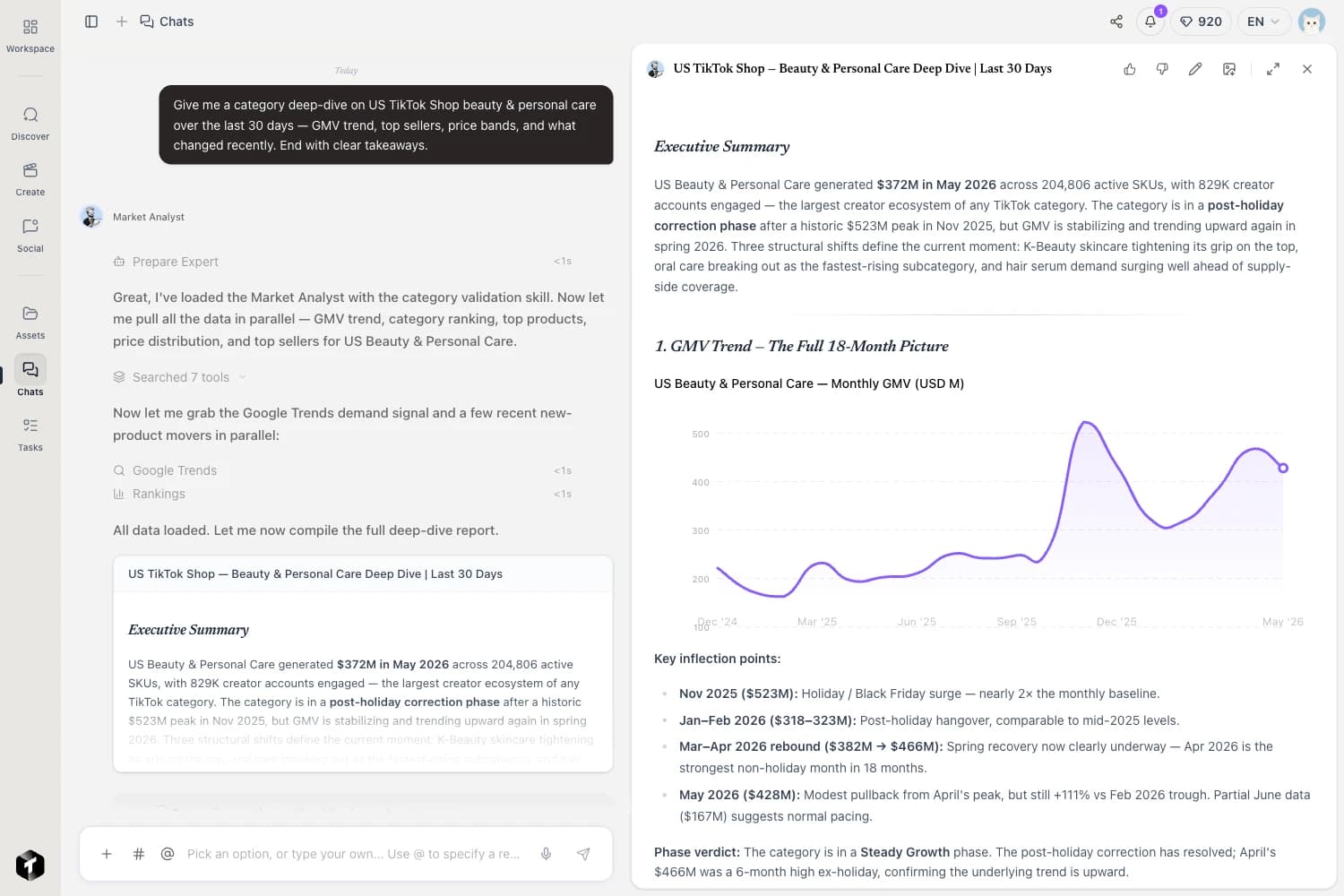Open the Workspace section in sidebar
1344x896 pixels.
point(30,36)
